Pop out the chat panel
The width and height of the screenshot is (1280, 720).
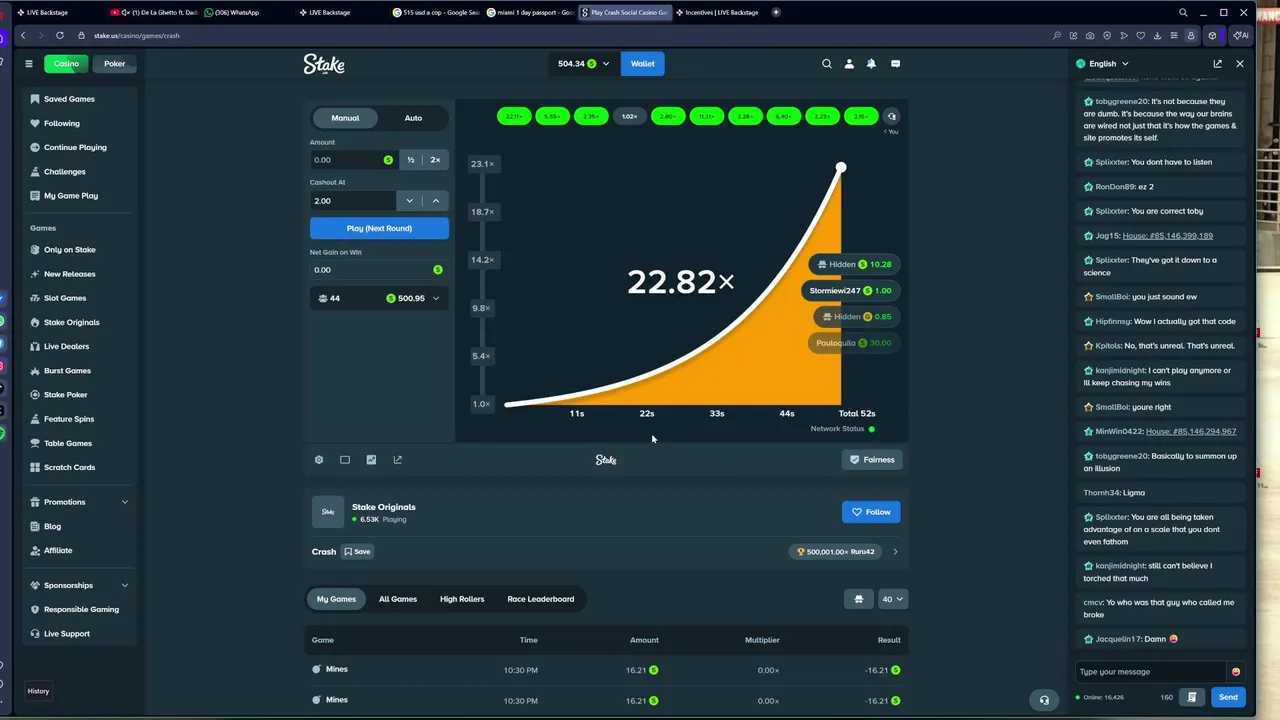click(1217, 64)
